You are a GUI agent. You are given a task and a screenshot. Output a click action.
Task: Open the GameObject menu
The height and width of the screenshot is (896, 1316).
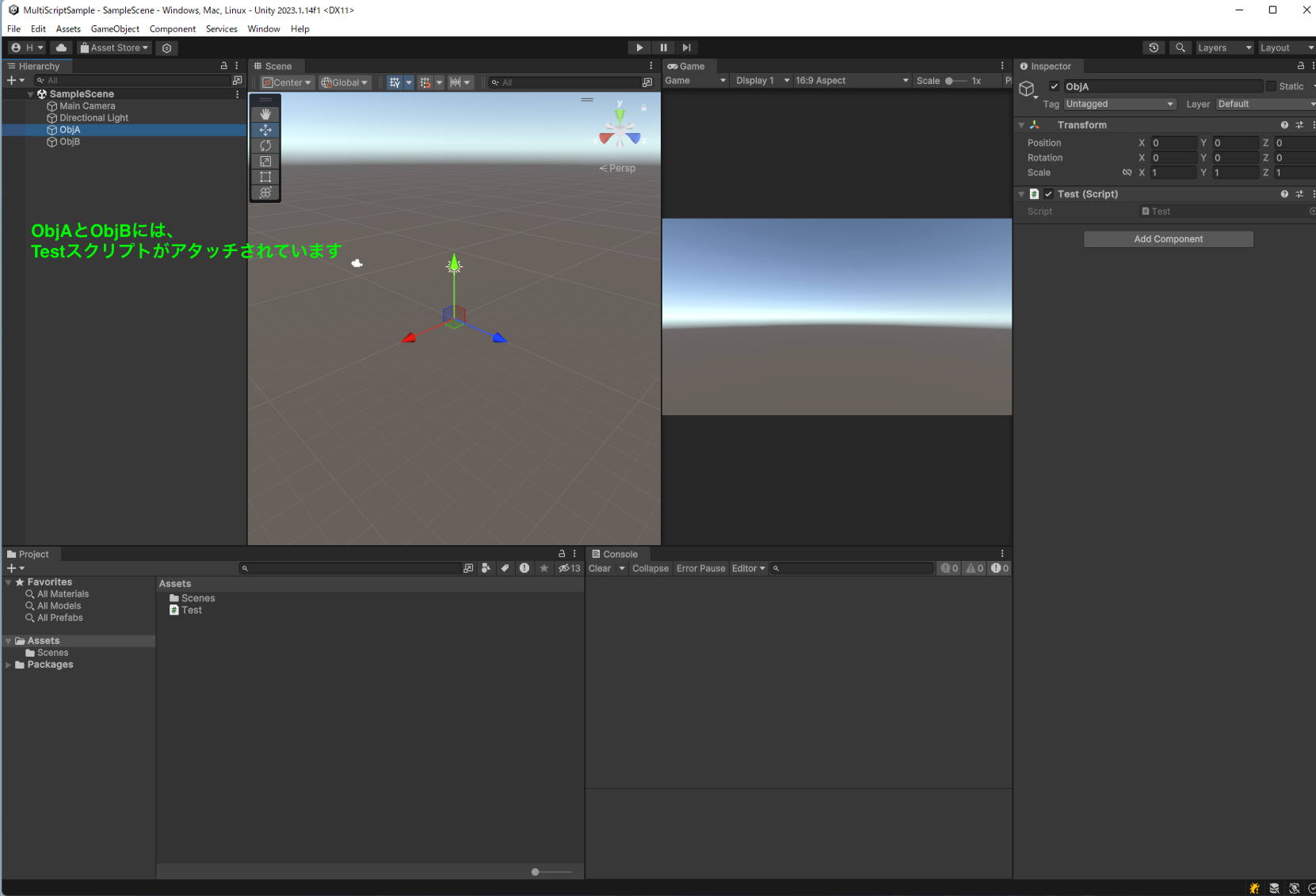pyautogui.click(x=115, y=29)
